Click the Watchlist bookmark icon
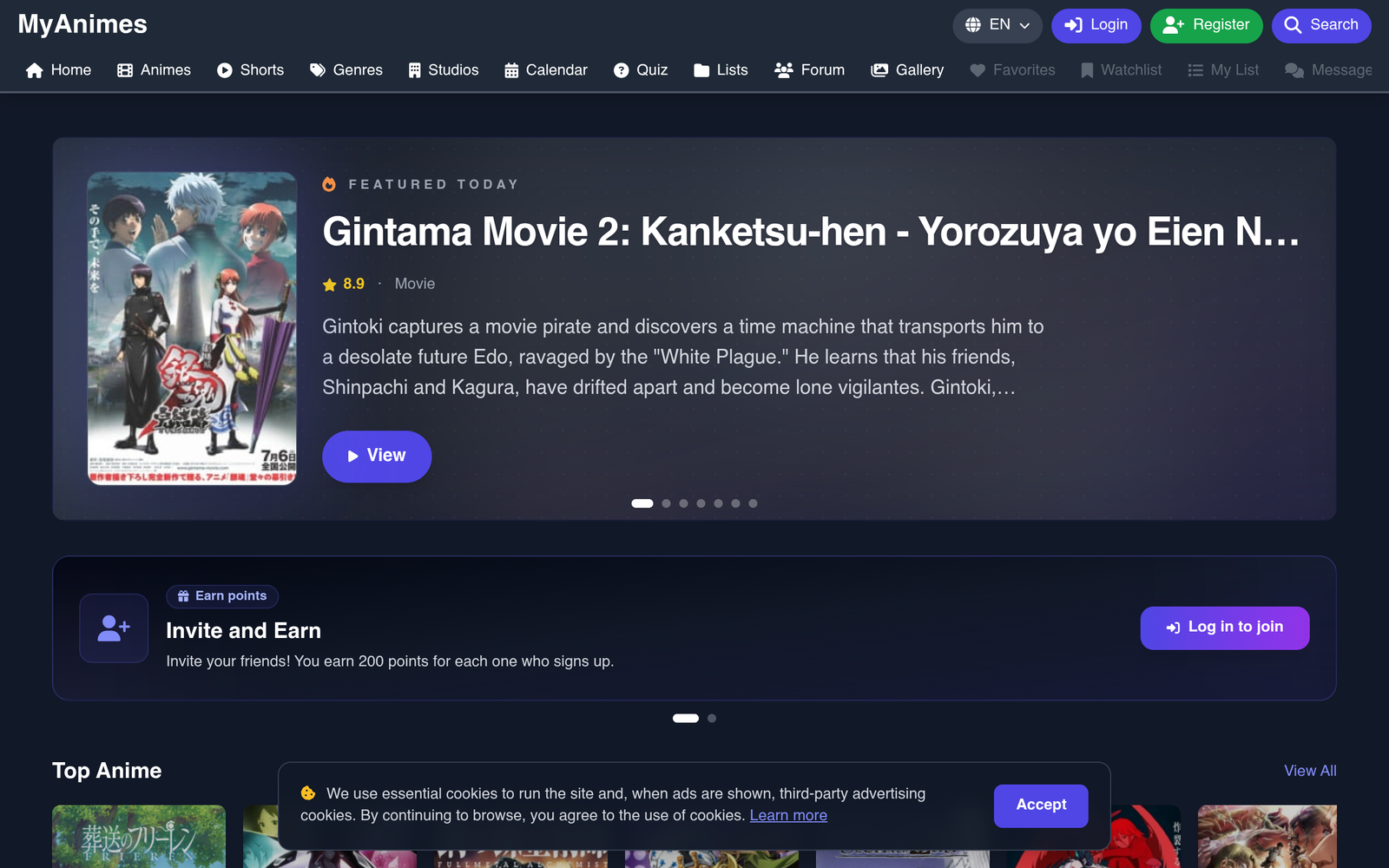Viewport: 1389px width, 868px height. 1087,70
